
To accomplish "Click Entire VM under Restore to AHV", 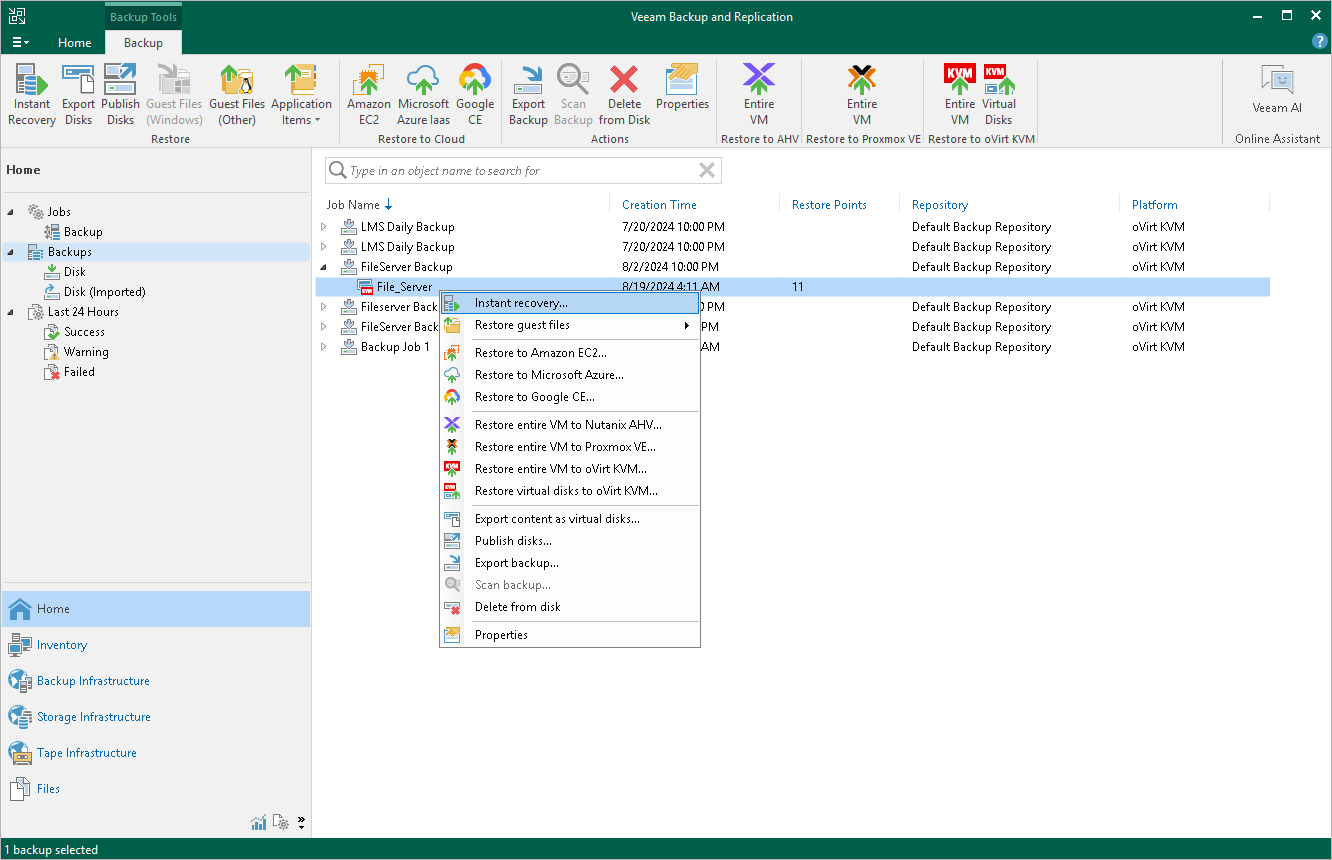I will point(759,95).
